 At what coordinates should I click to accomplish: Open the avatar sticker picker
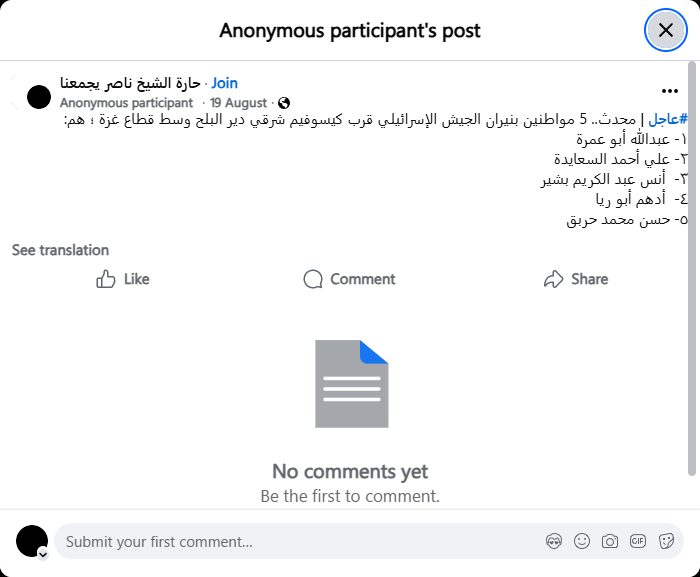point(554,542)
